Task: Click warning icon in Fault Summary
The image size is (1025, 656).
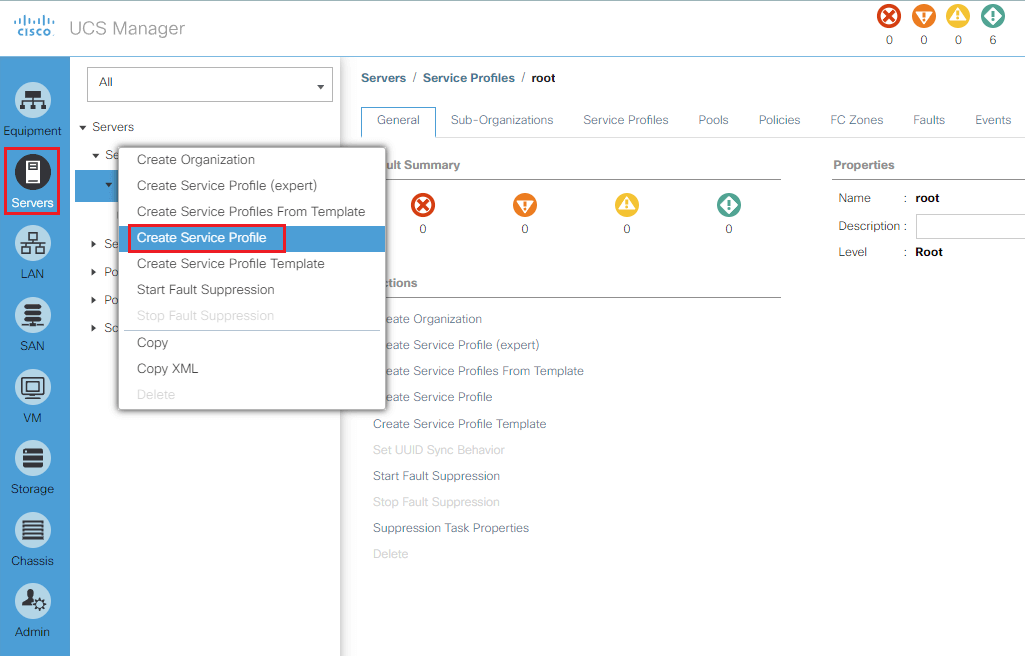Action: pos(729,205)
